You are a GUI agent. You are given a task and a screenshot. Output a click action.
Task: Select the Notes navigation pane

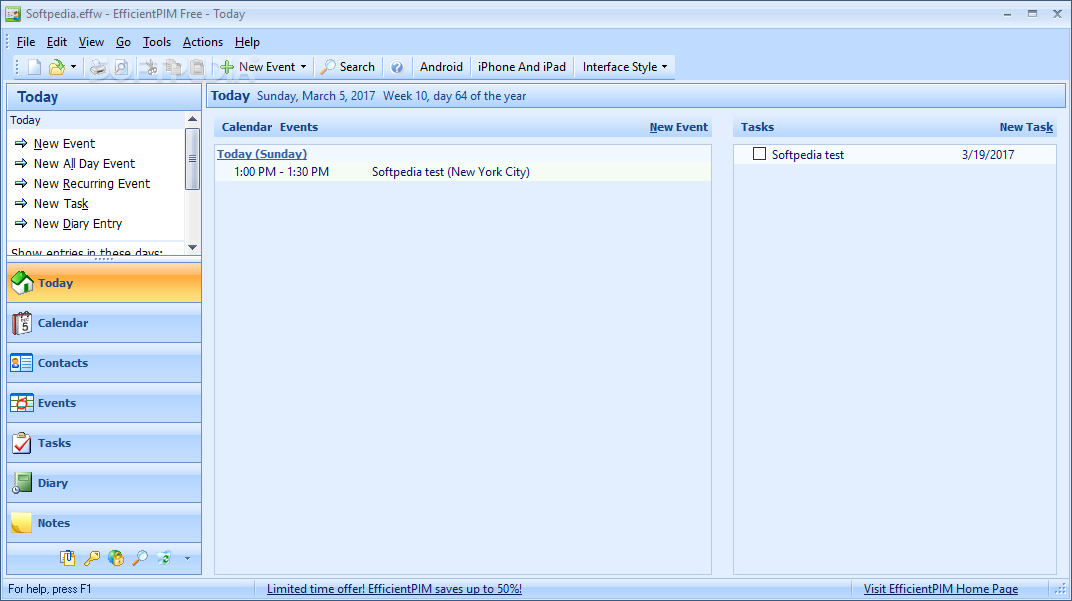pyautogui.click(x=104, y=523)
